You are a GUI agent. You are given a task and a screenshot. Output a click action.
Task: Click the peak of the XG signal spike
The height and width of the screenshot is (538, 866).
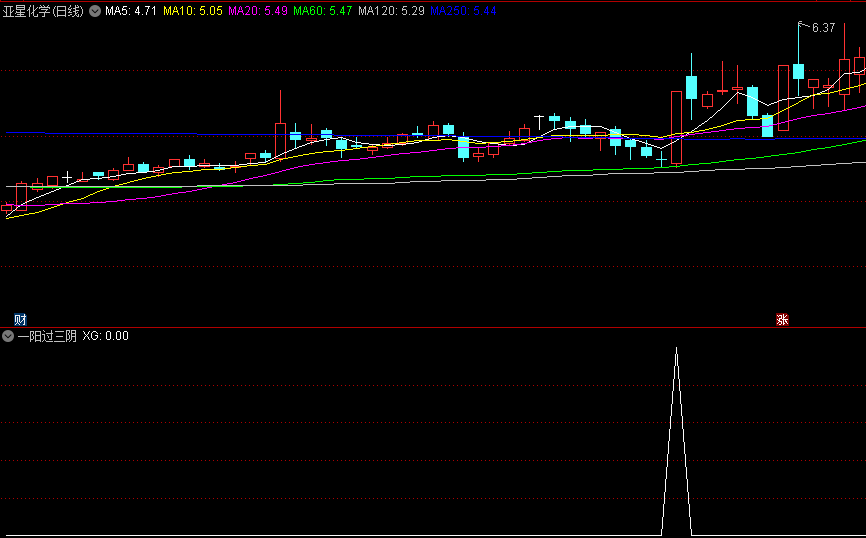coord(676,349)
